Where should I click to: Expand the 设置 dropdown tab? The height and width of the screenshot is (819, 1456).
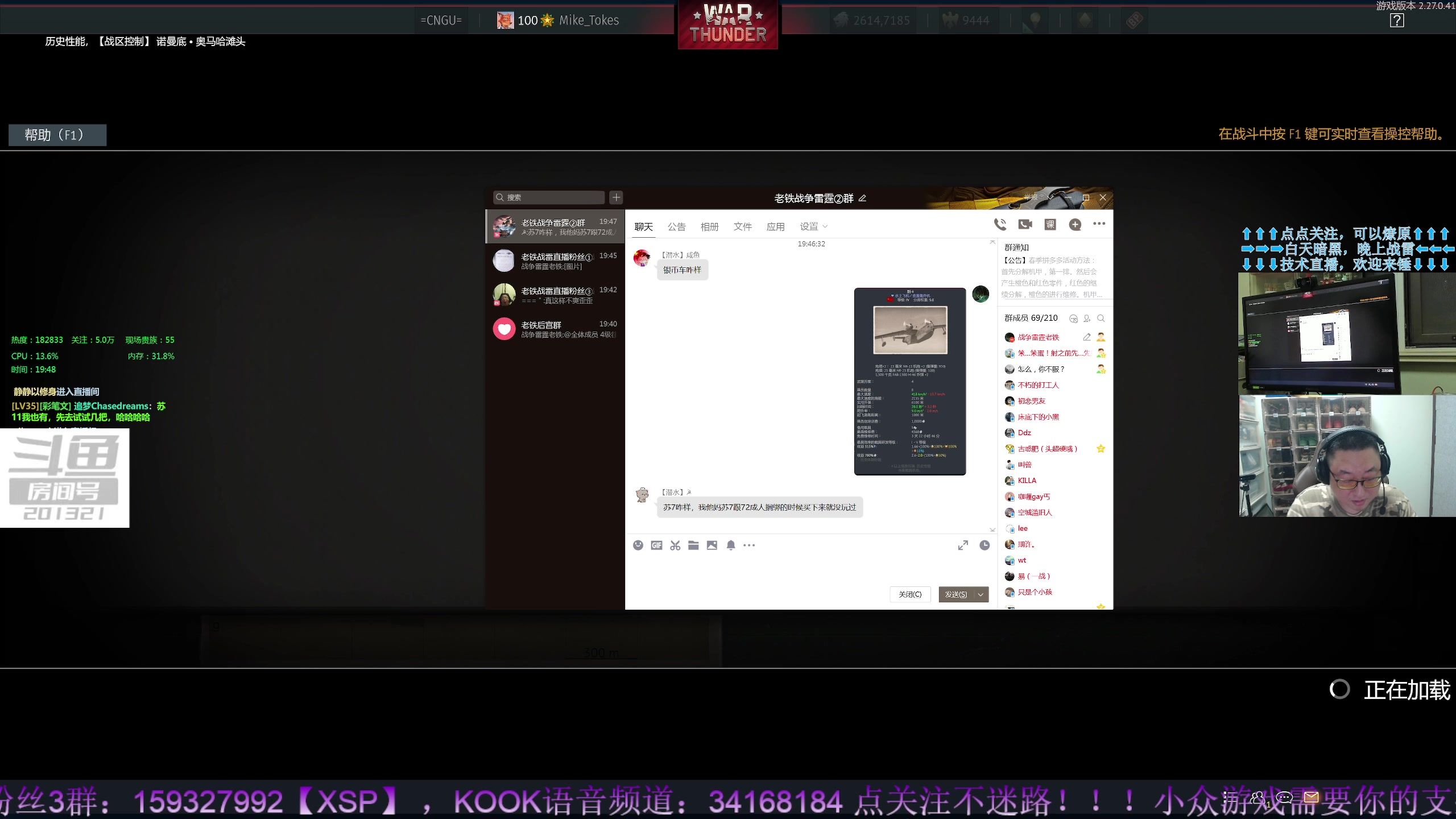(x=813, y=226)
